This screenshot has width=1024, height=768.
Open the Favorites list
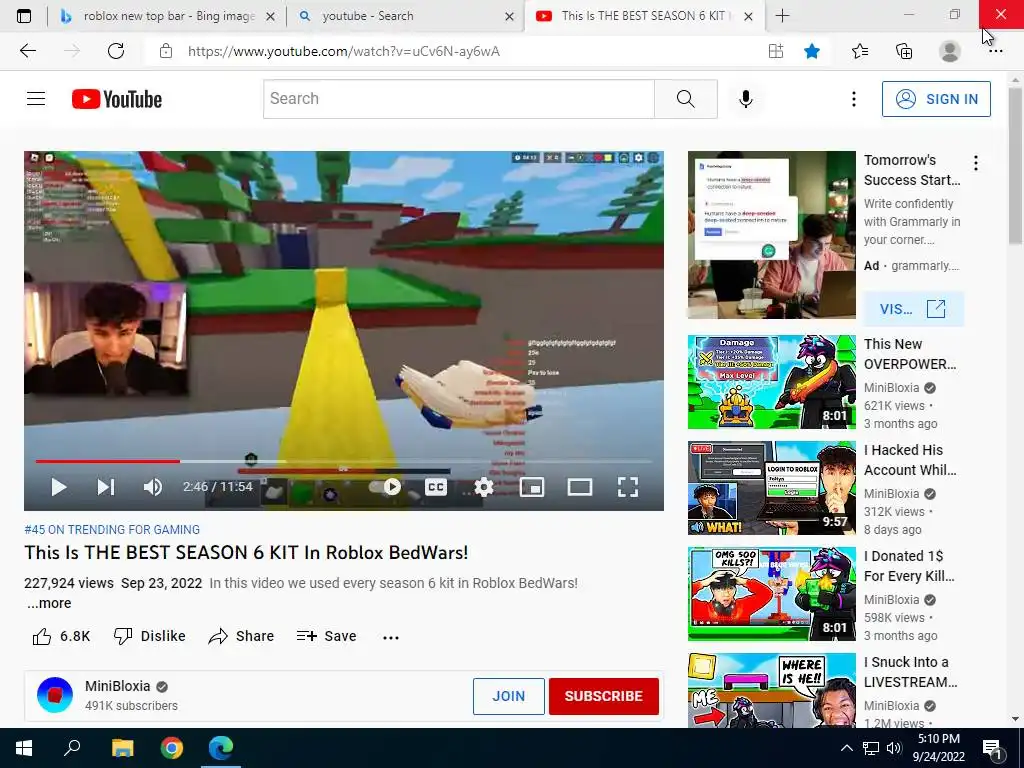coord(859,51)
